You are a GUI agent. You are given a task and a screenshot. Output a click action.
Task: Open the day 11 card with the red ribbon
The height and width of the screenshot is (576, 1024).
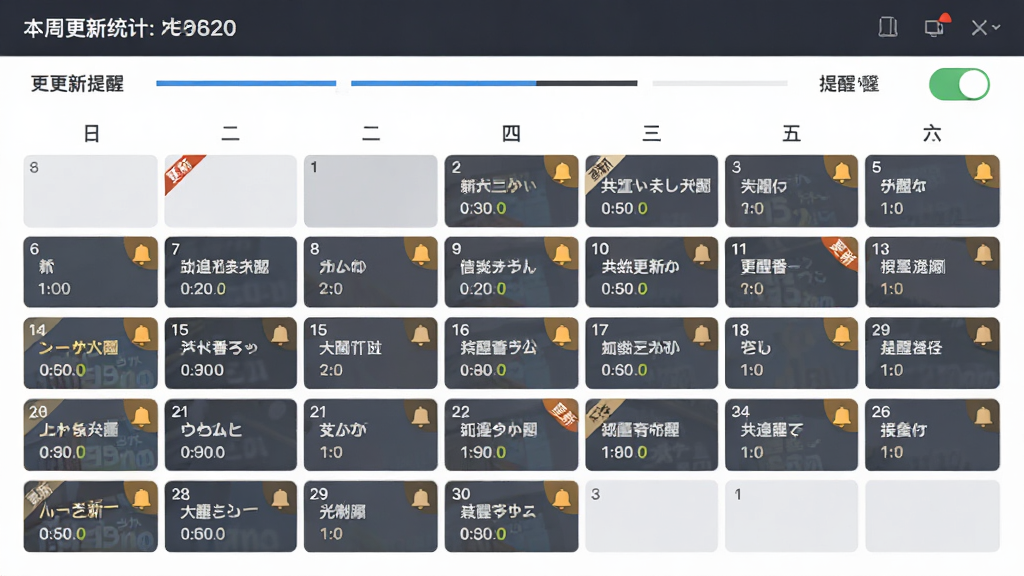792,272
